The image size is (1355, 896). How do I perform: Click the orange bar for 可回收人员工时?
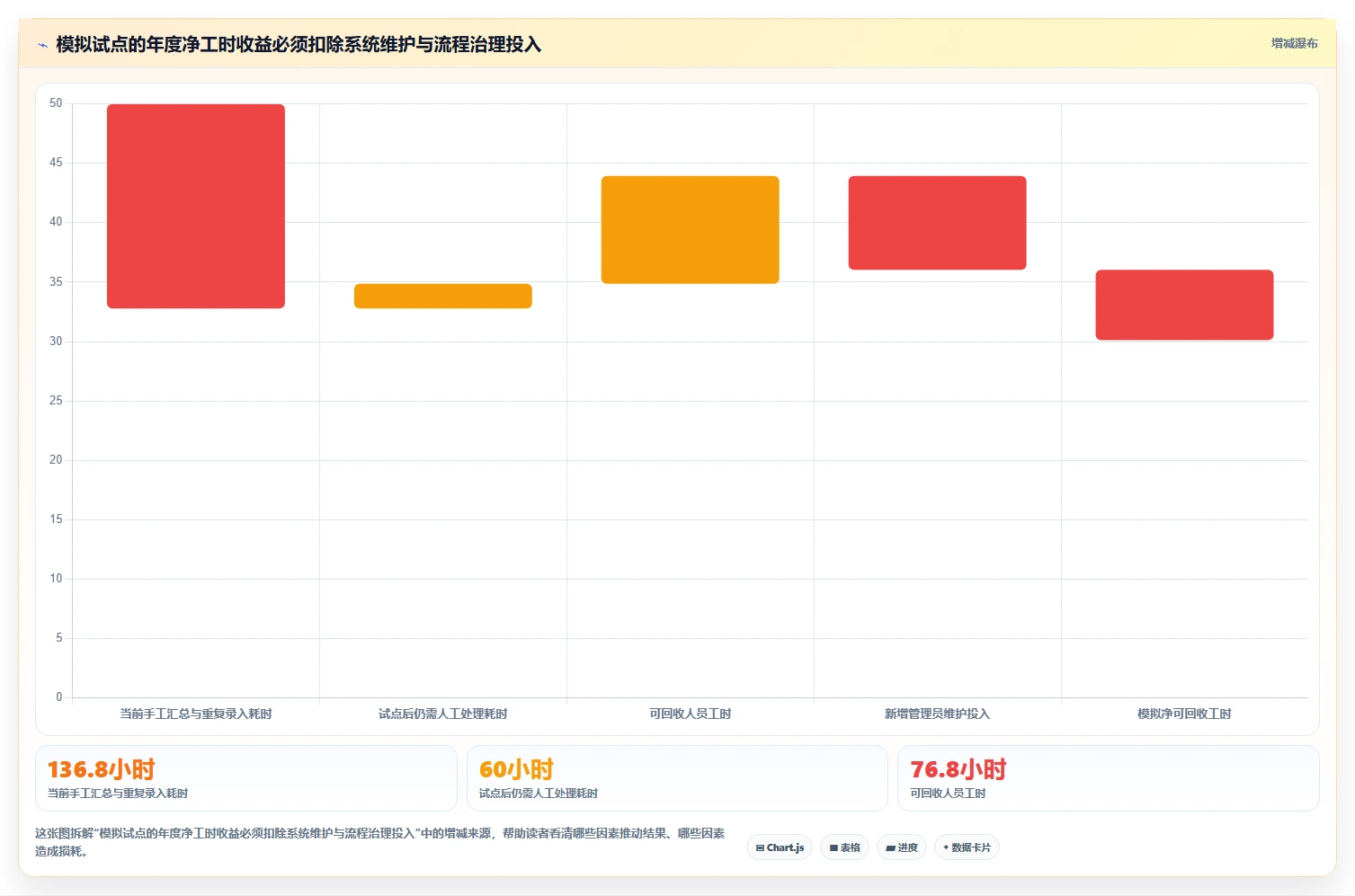[691, 230]
